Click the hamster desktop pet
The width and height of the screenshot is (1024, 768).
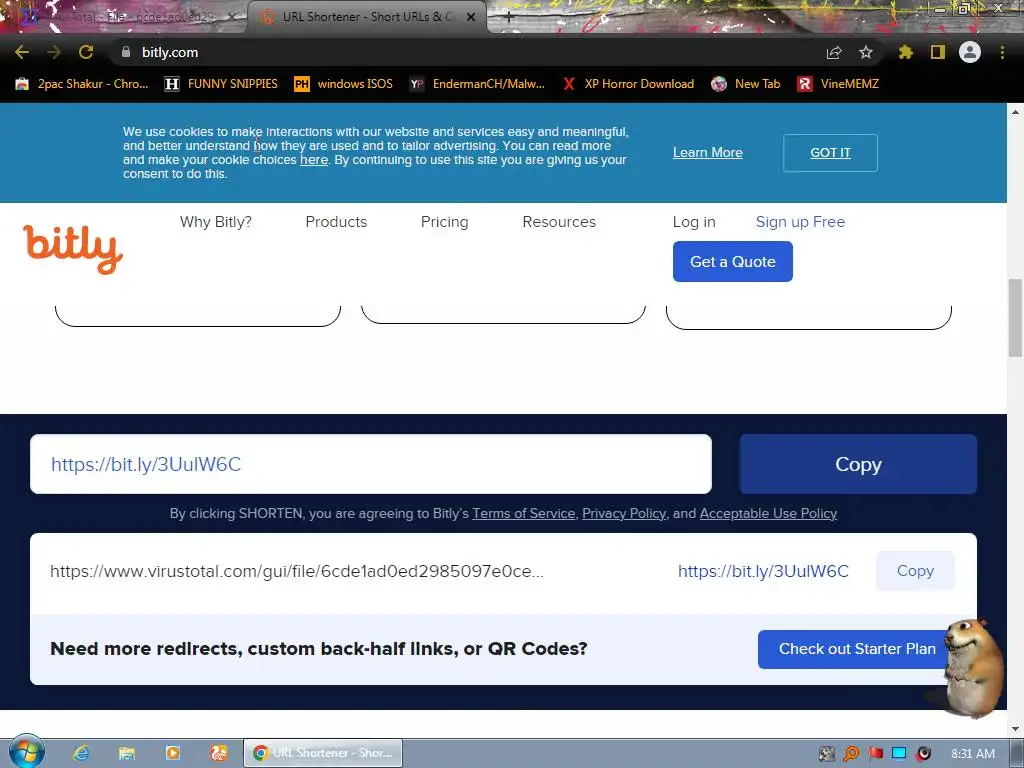coord(973,667)
